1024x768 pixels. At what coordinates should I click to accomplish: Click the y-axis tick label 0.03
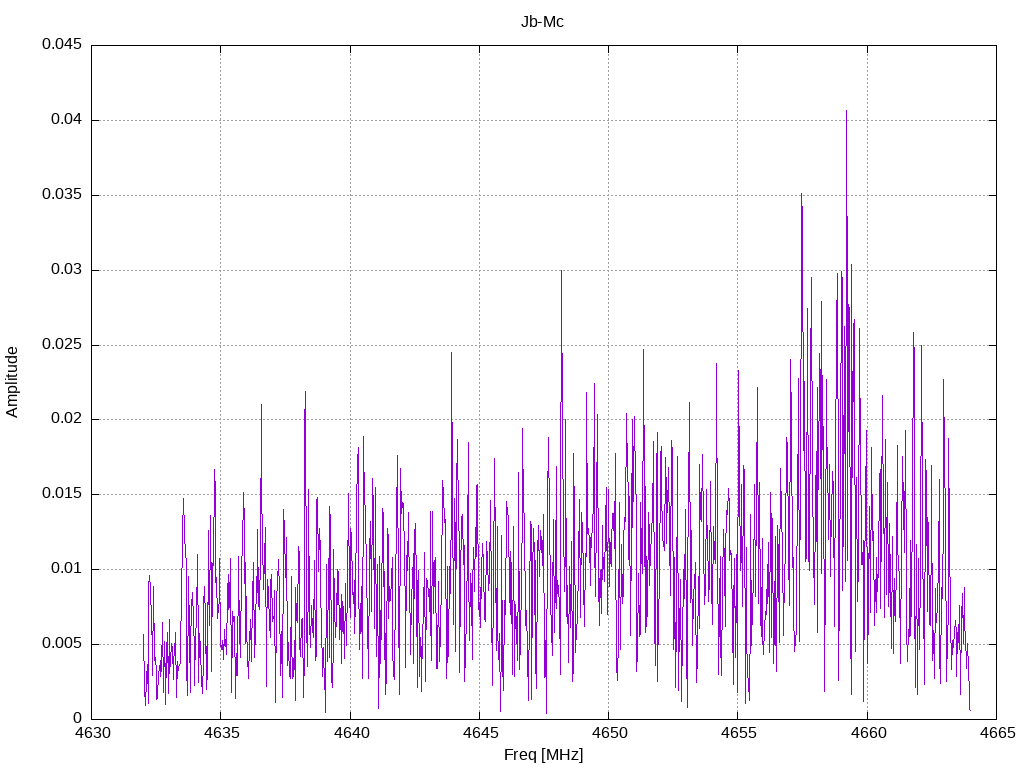coord(67,270)
